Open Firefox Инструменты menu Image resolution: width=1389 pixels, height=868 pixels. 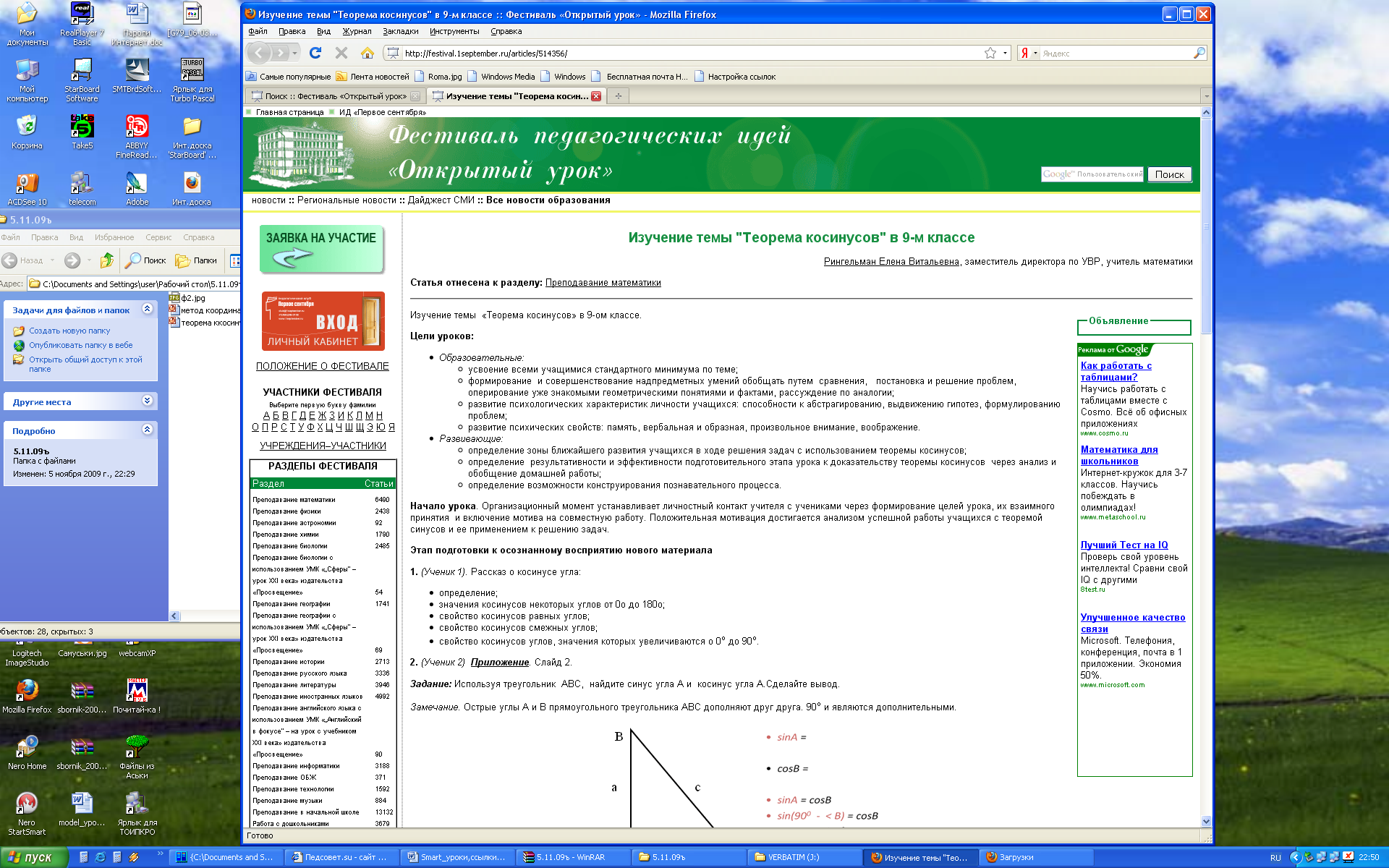pos(454,31)
